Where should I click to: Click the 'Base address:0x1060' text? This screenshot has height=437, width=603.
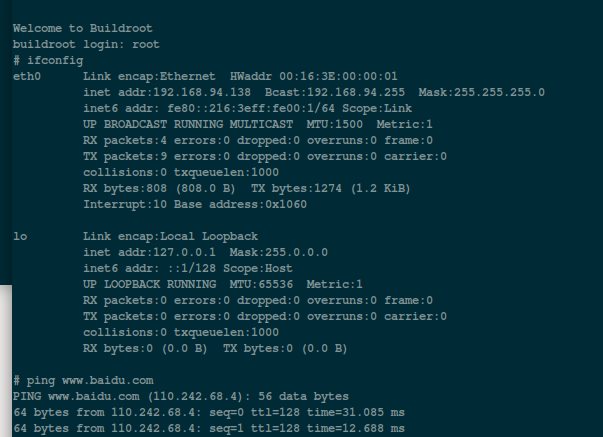[240, 205]
